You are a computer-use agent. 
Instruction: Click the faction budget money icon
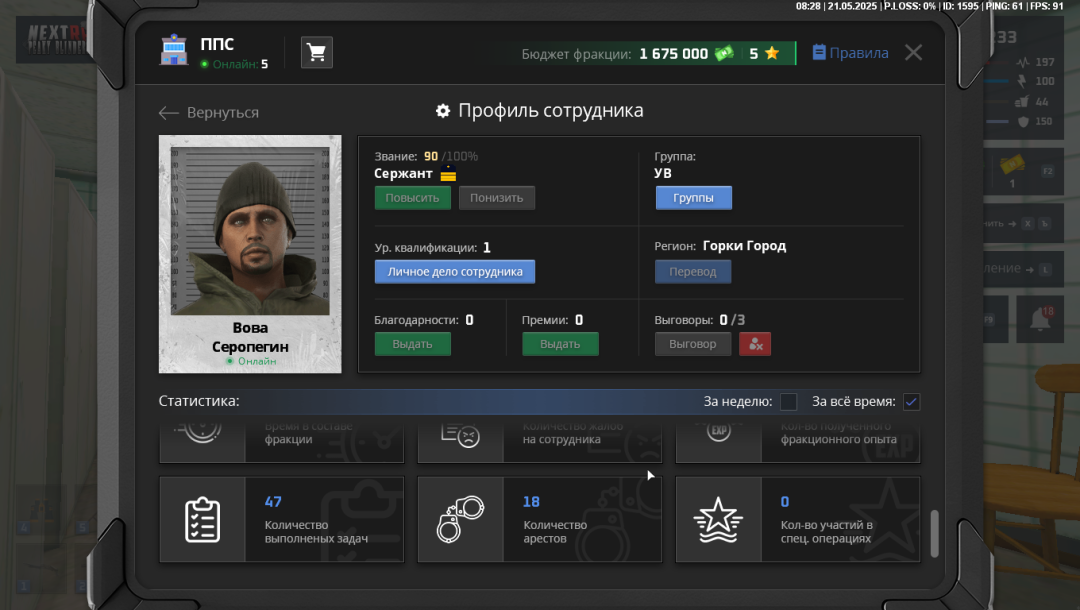724,54
